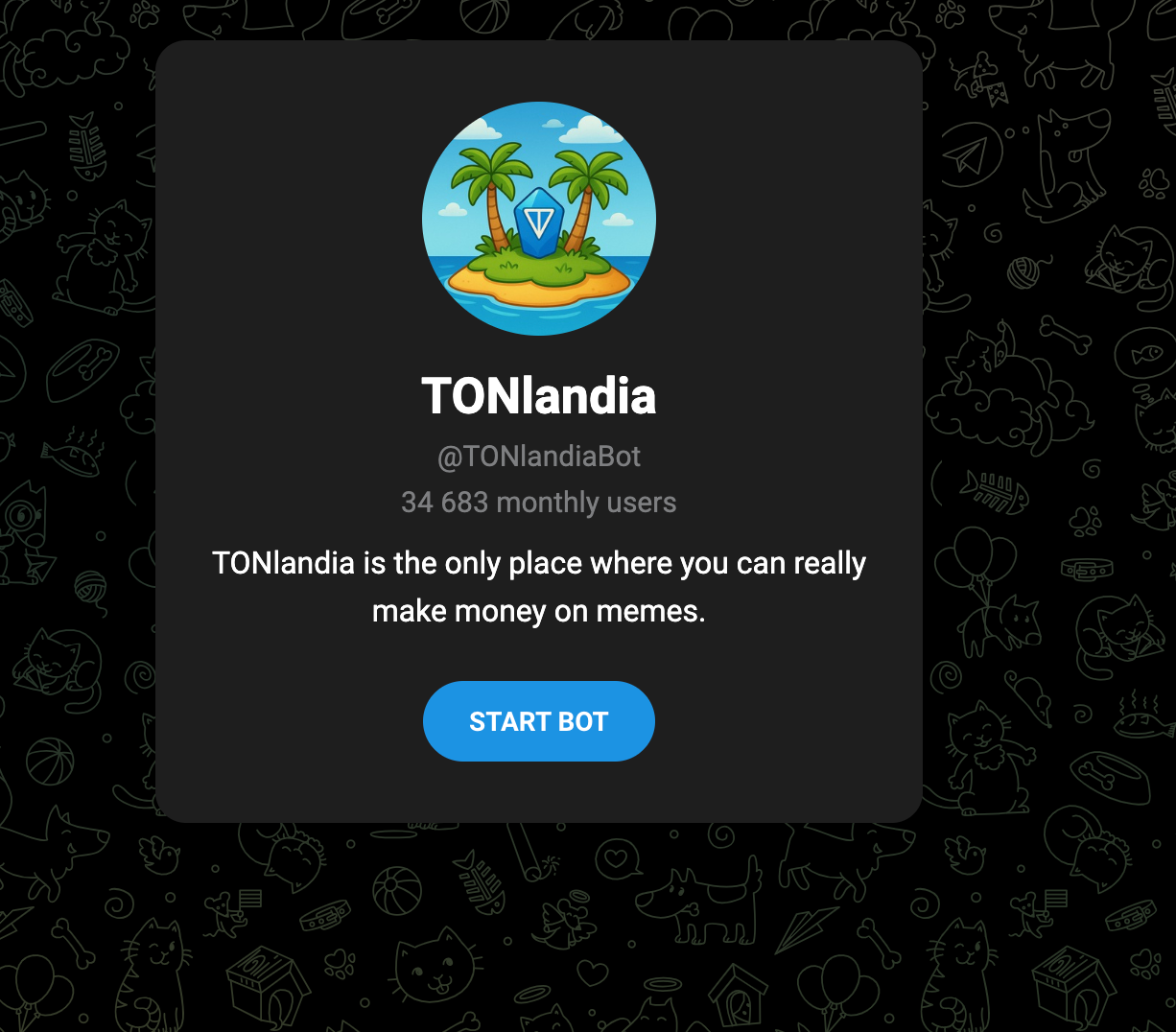The height and width of the screenshot is (1032, 1176).
Task: Click the 'TONlandia is the only place' text line
Action: point(539,563)
